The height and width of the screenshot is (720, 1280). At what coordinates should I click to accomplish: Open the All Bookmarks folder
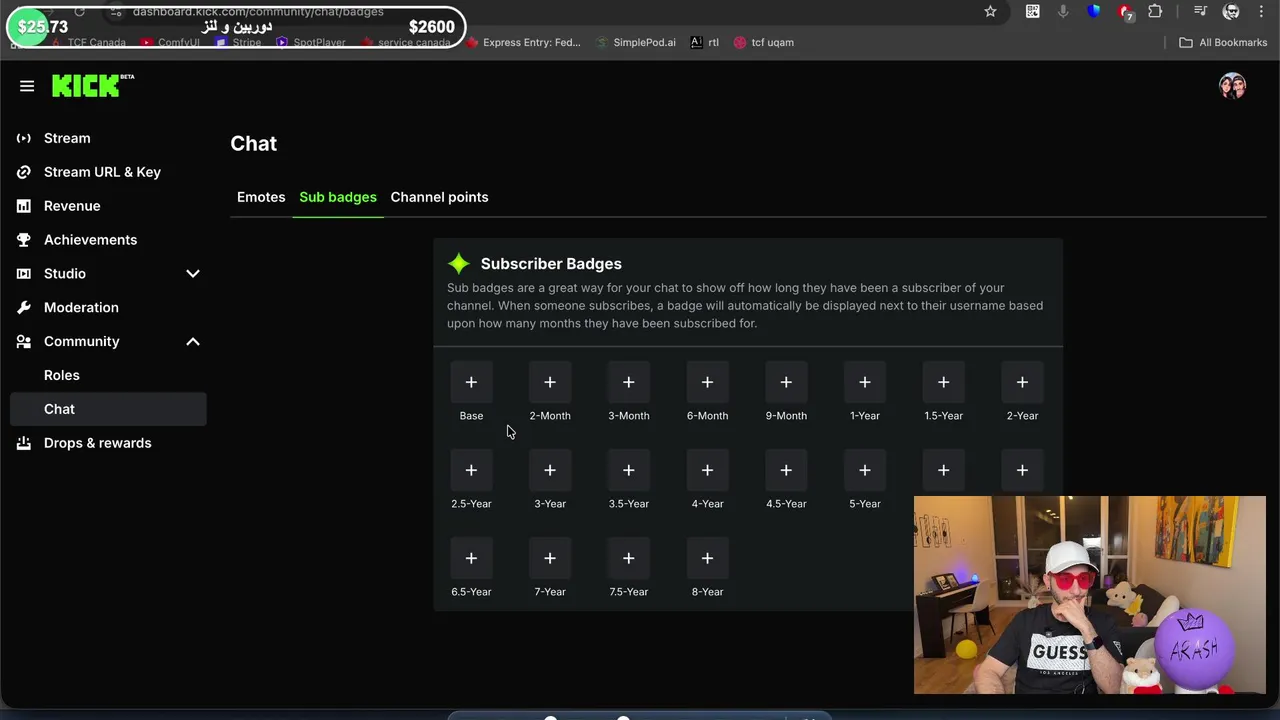(1223, 43)
